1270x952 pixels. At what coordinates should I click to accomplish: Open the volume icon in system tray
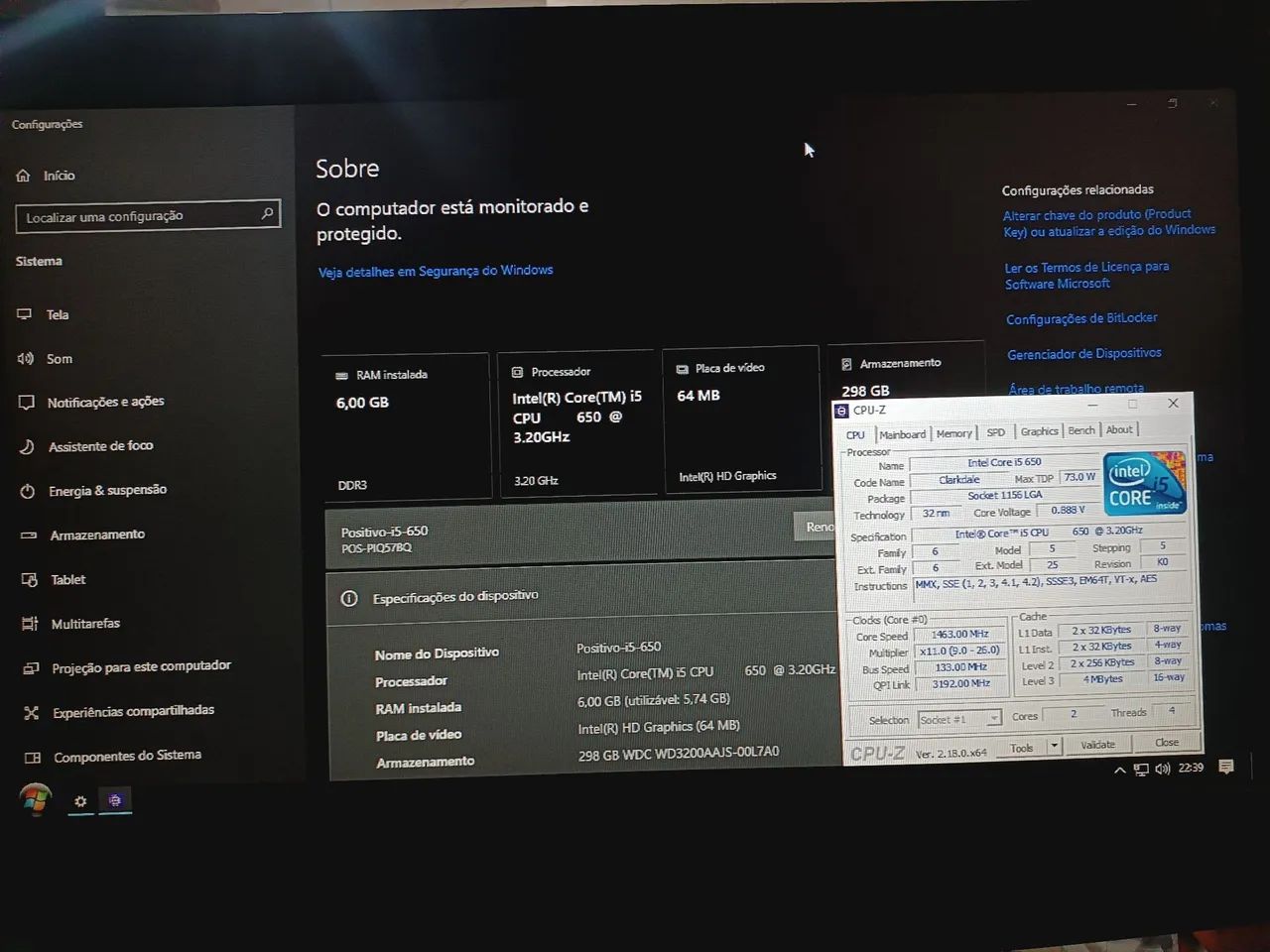(x=1162, y=769)
